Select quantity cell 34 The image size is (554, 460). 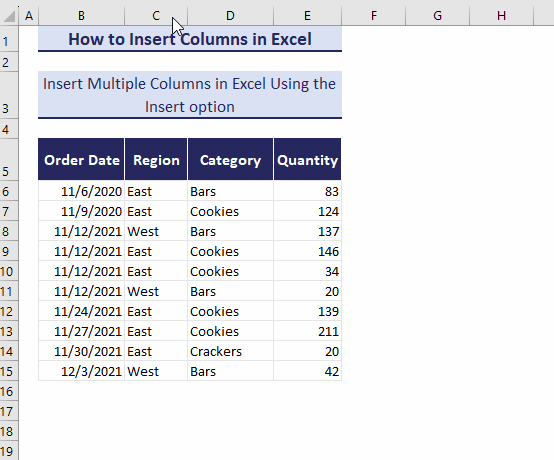pyautogui.click(x=307, y=271)
